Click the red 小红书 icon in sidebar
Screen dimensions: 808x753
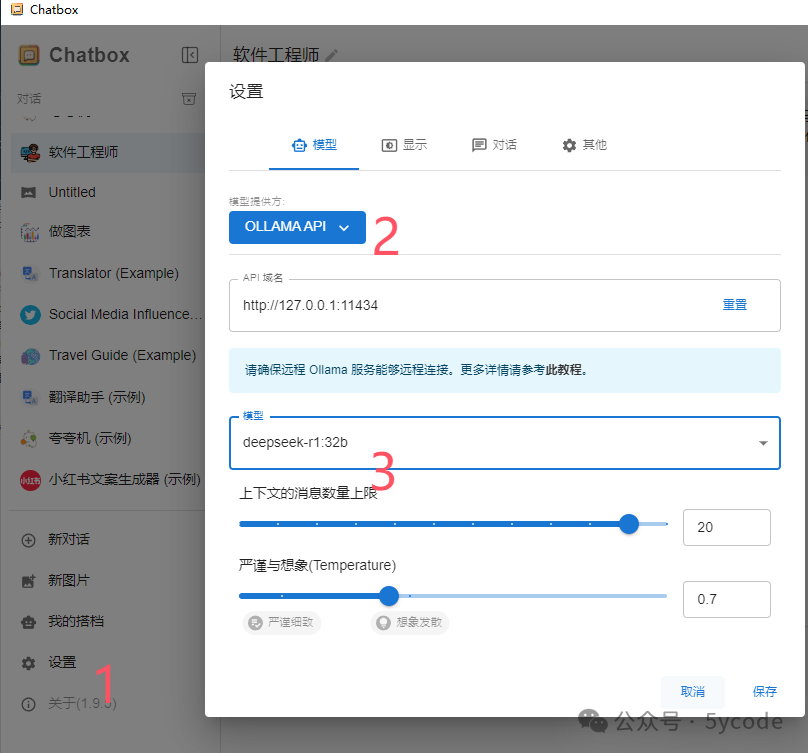(x=30, y=480)
